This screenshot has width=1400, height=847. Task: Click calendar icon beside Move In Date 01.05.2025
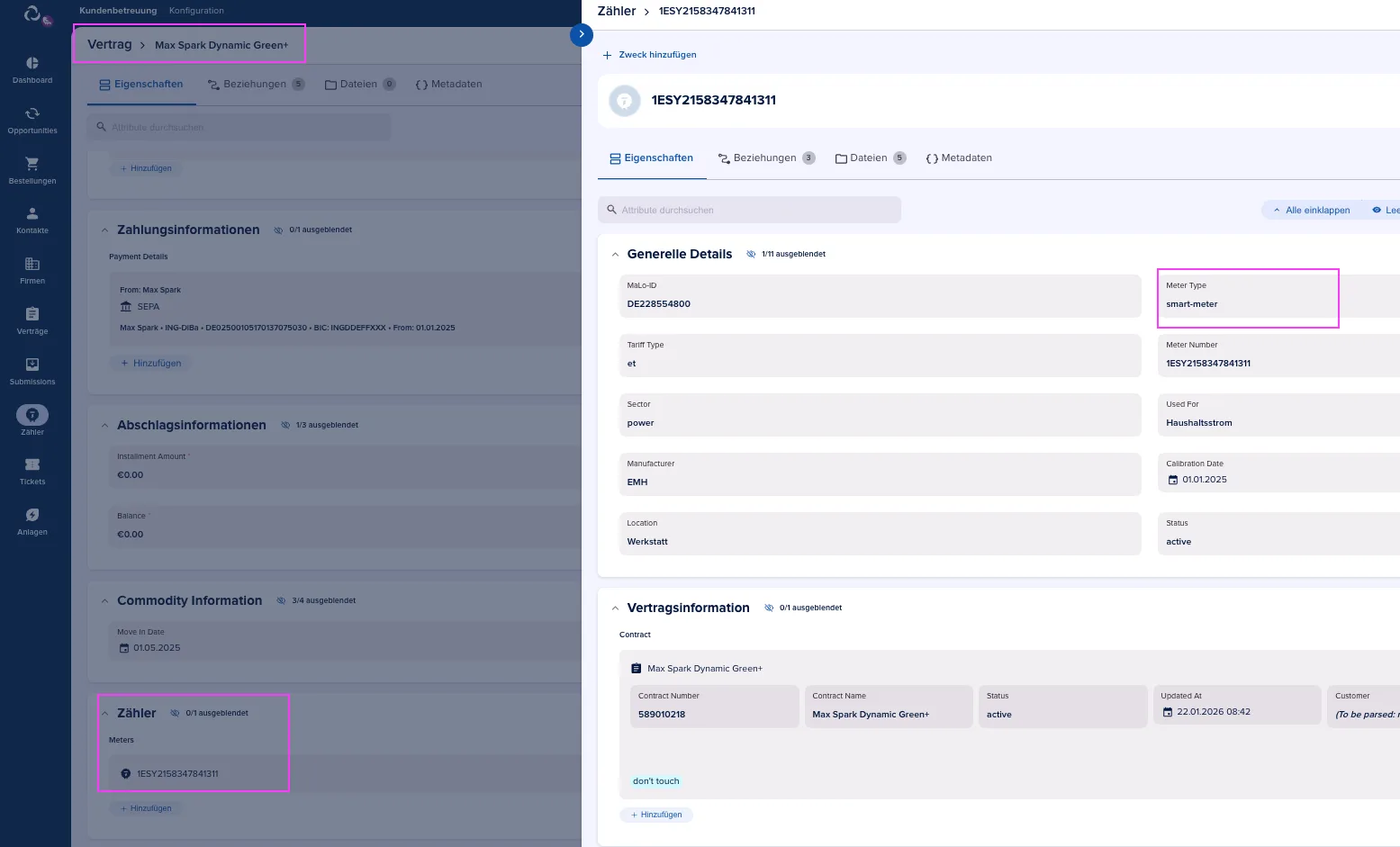[124, 648]
